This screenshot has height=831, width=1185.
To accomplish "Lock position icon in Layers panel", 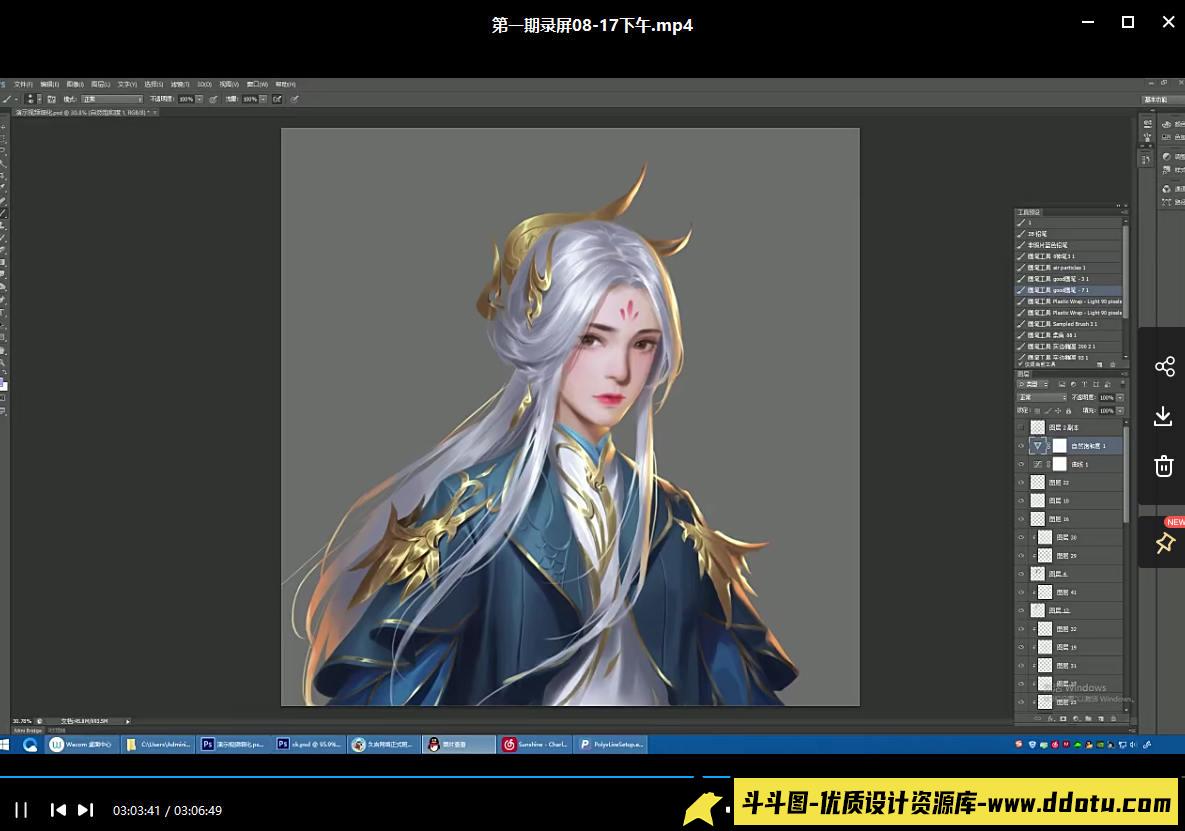I will (x=1058, y=411).
